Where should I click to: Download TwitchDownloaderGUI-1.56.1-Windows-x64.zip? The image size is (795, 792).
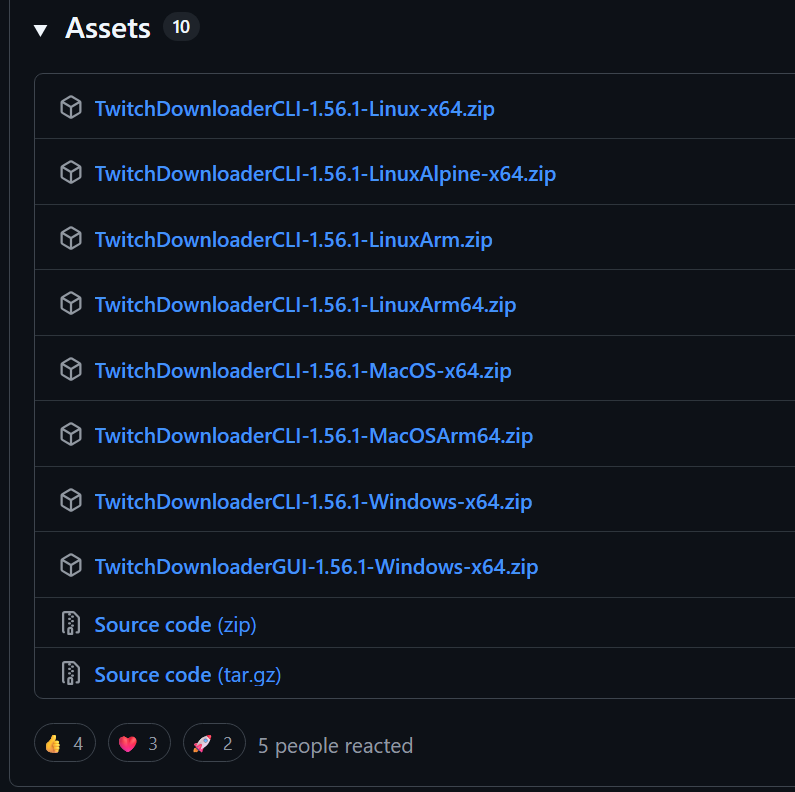click(316, 567)
